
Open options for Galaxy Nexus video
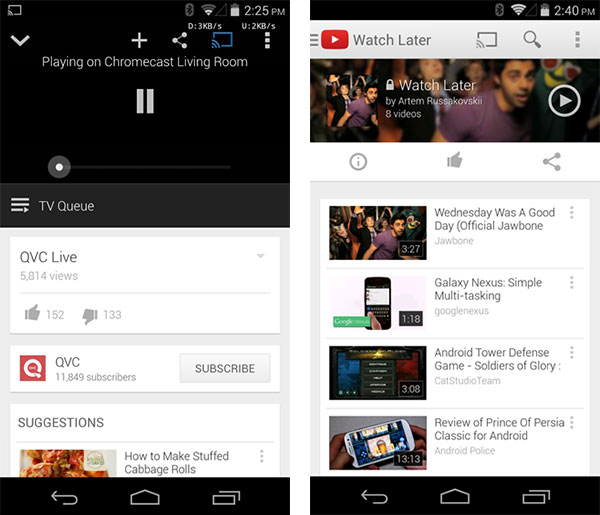(572, 282)
